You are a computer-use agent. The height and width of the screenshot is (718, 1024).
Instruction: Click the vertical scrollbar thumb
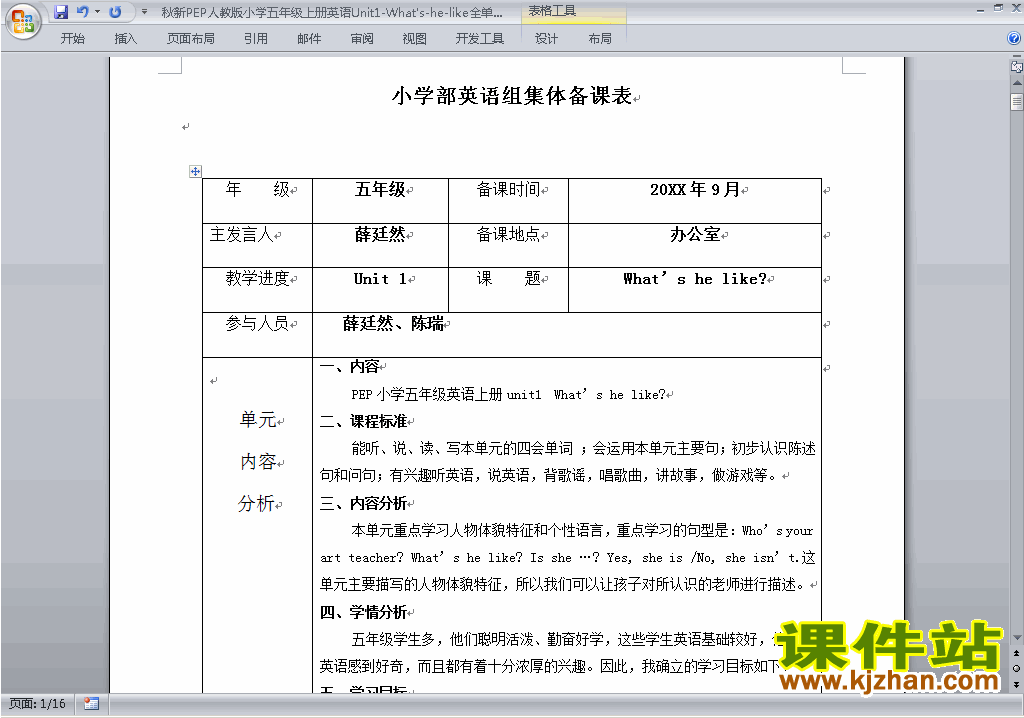tap(1017, 102)
